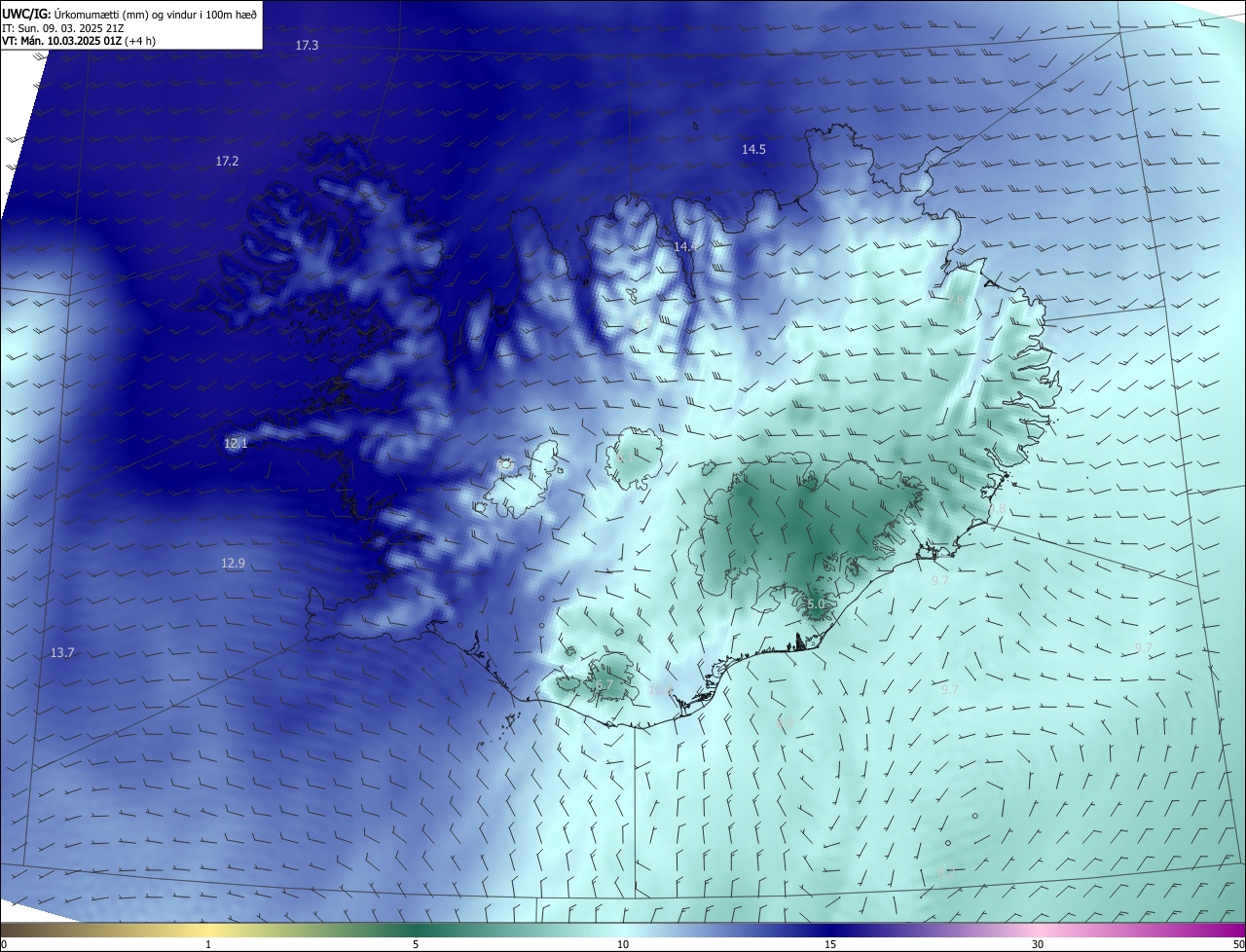
Task: Click the 50 tick on the color scale
Action: click(1238, 944)
